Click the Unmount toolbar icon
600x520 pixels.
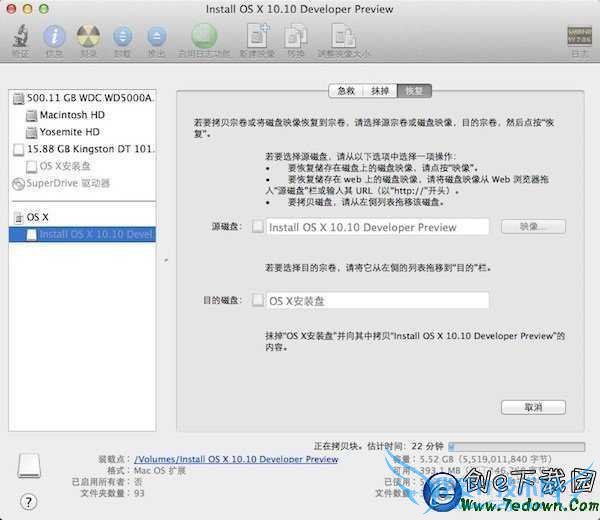coord(122,36)
